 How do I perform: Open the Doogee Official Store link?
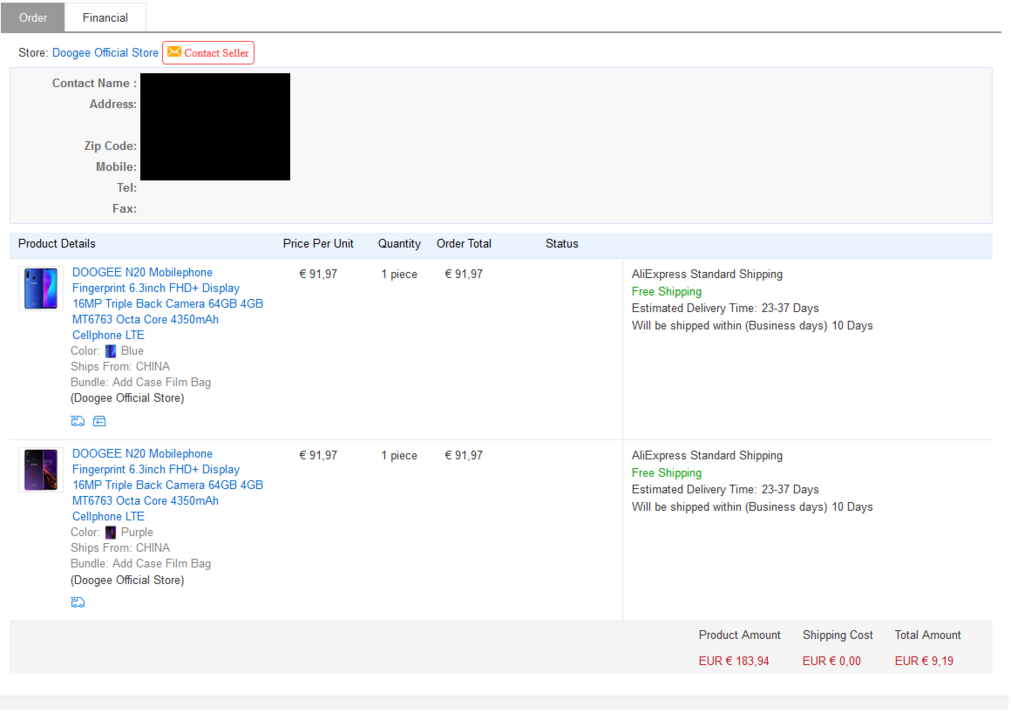[105, 53]
